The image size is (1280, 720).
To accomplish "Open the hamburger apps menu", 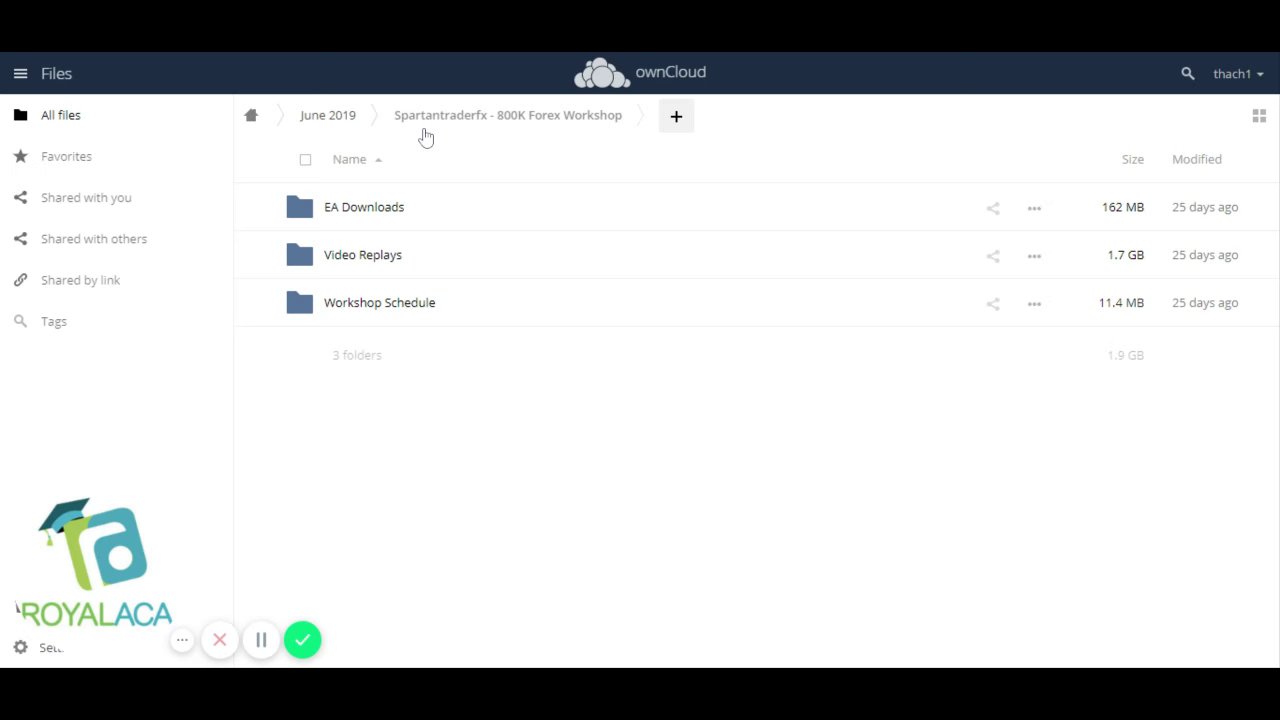I will (20, 73).
